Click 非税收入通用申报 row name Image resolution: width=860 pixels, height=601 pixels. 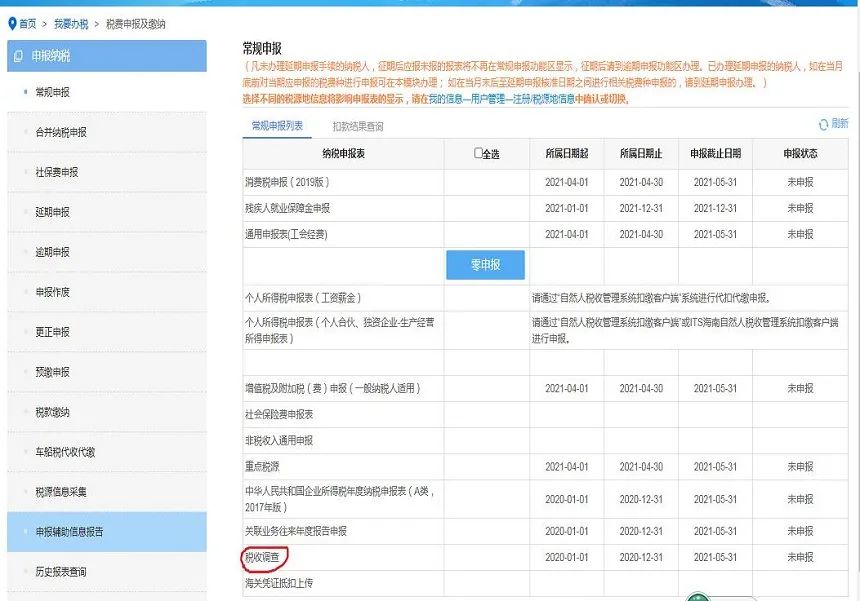coord(279,441)
